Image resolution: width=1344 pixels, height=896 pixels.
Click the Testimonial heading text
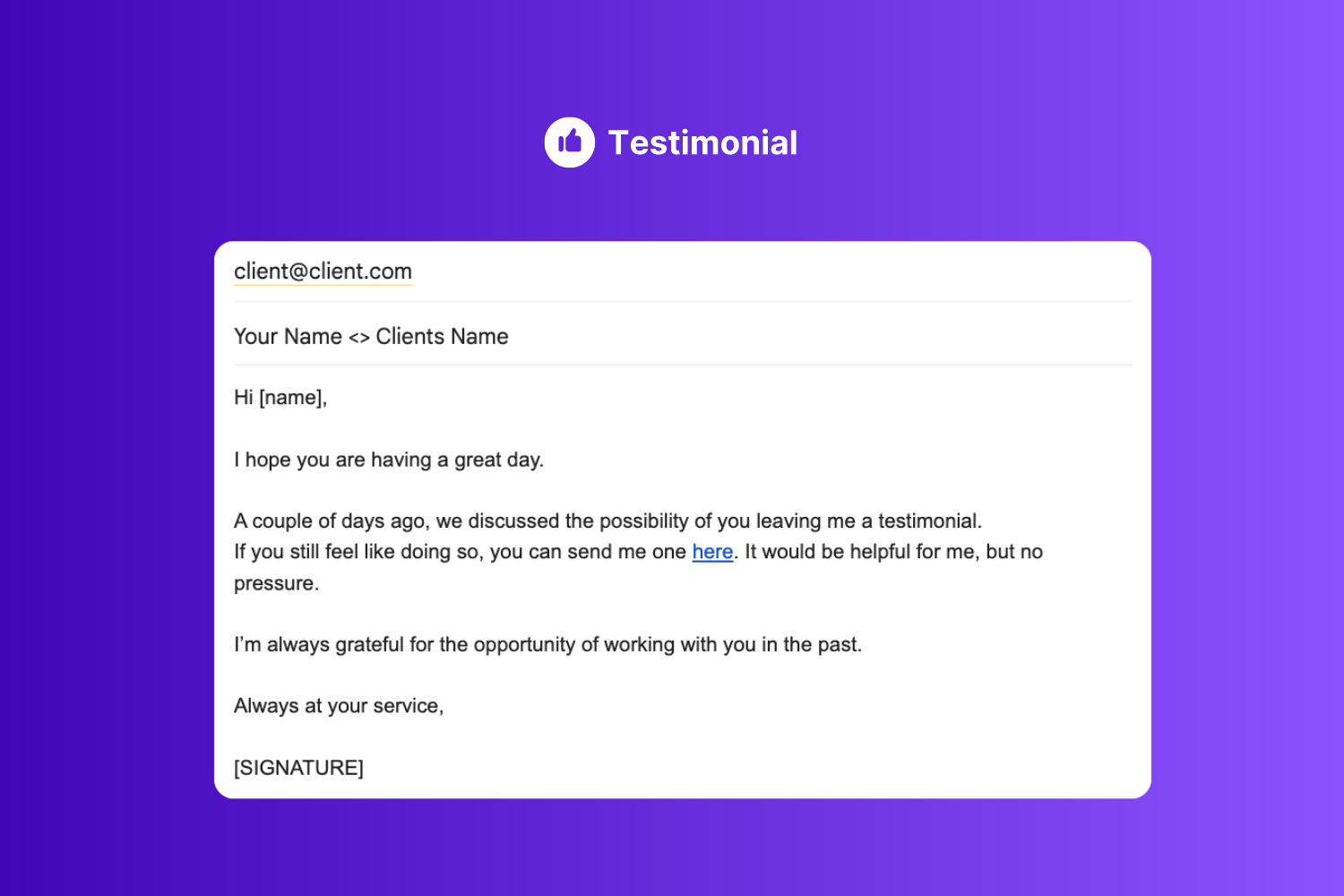pos(702,143)
